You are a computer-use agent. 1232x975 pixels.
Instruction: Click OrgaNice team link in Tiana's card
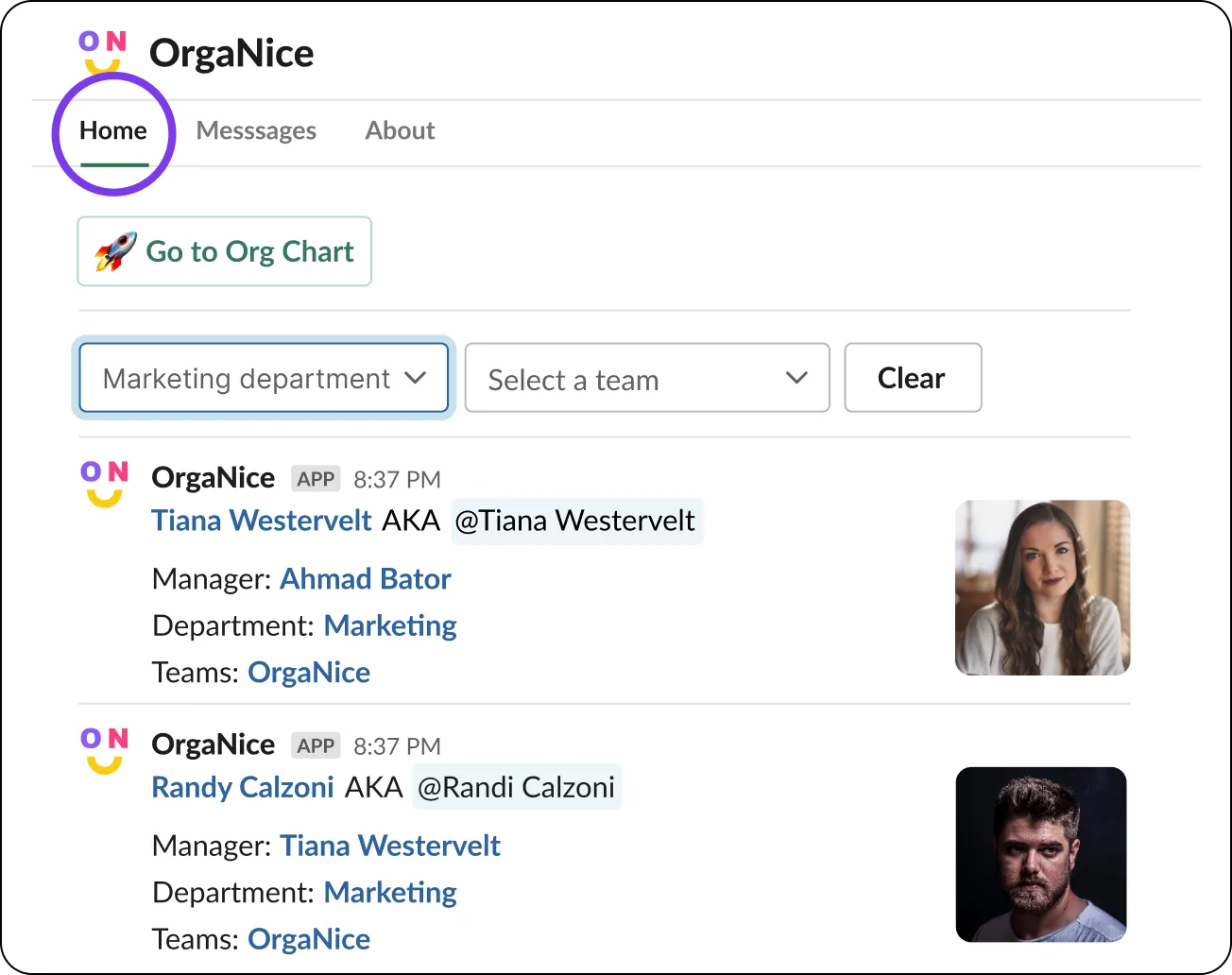[x=309, y=673]
